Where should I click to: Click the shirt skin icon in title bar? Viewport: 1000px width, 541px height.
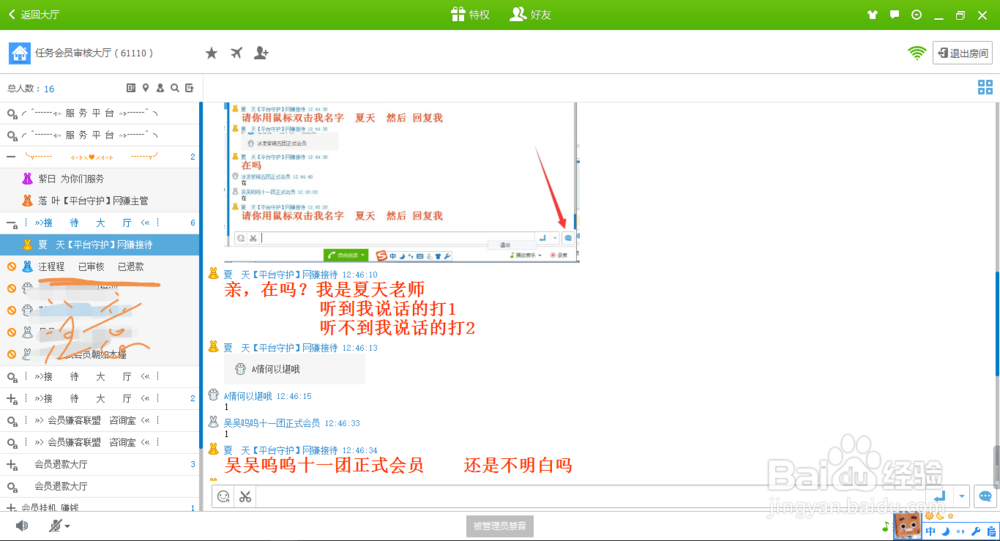tap(872, 15)
